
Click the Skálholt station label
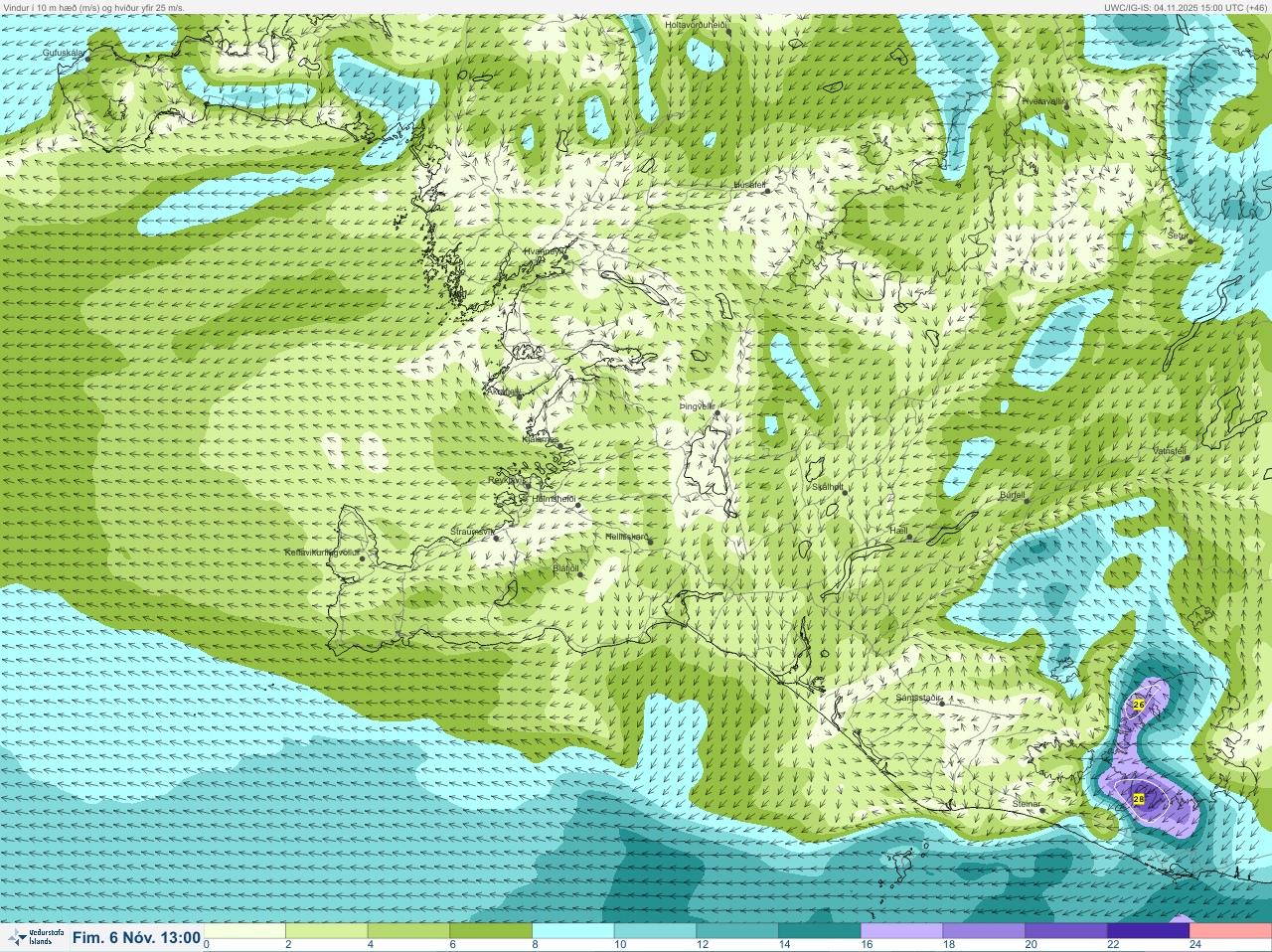828,488
